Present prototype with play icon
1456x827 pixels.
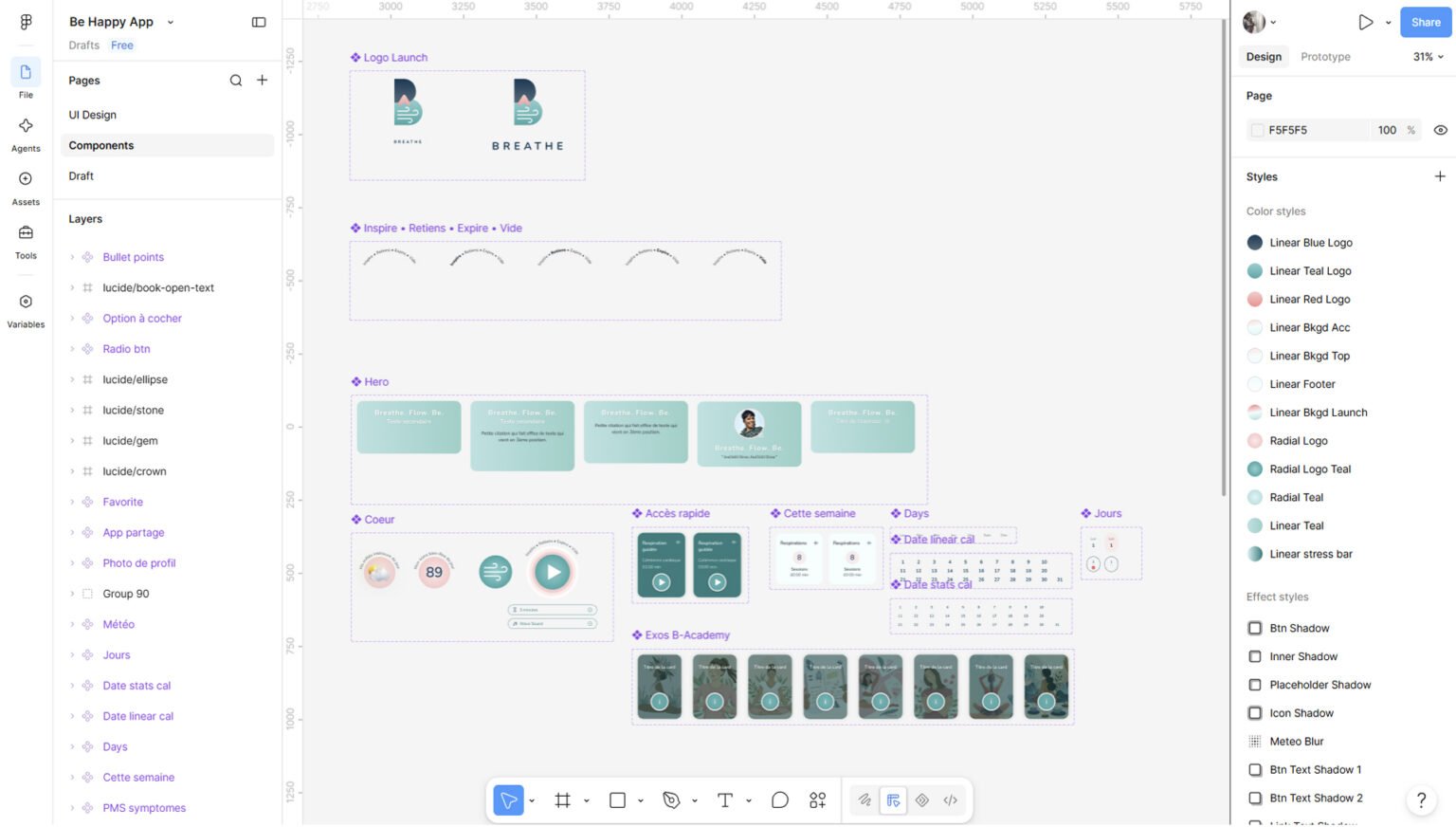click(x=1366, y=22)
